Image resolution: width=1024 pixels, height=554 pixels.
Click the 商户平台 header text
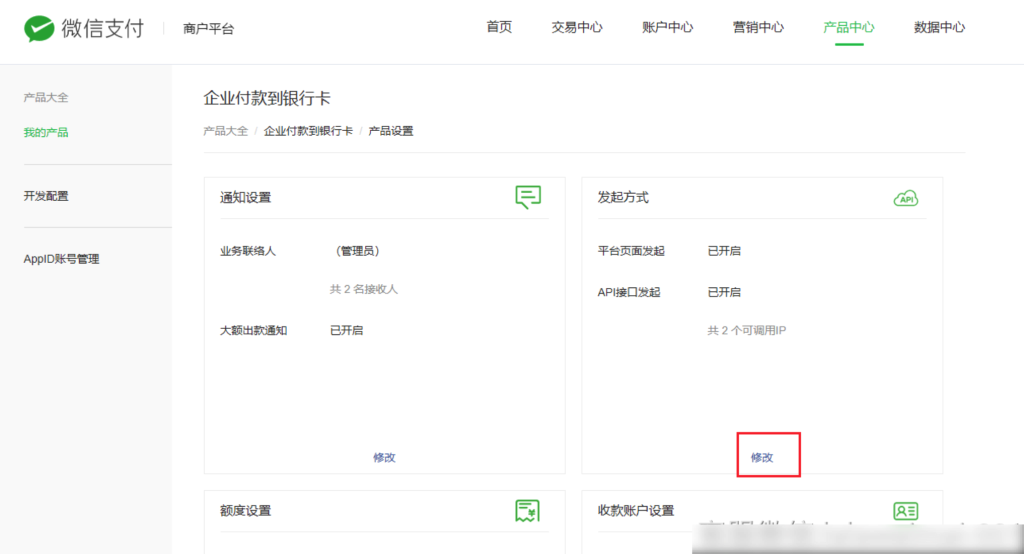click(x=208, y=29)
